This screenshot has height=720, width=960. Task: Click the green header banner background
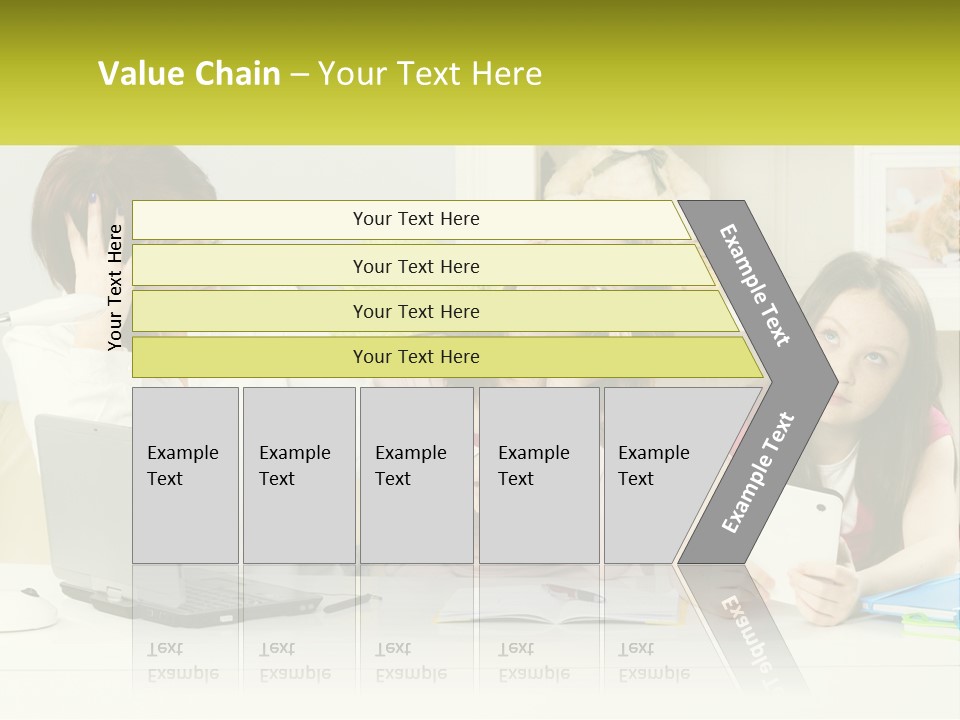point(735,73)
